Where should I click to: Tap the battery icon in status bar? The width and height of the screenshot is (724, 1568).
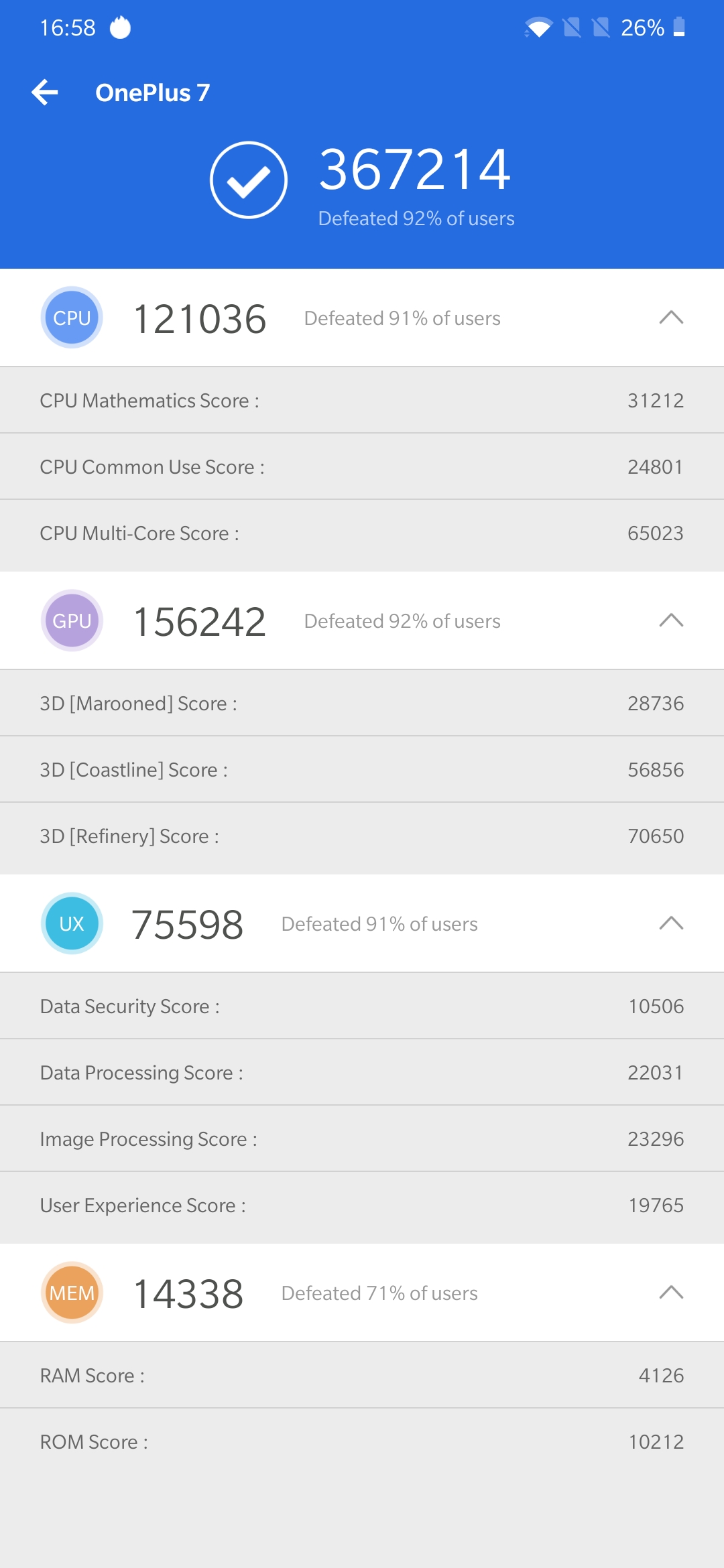pyautogui.click(x=679, y=27)
